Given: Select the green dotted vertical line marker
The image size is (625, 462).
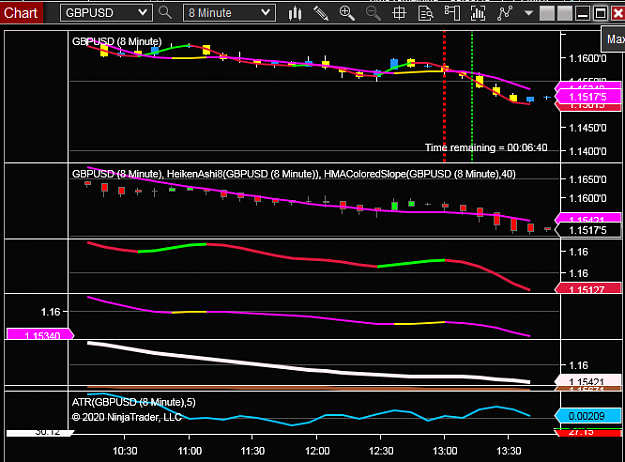Looking at the screenshot, I should [472, 97].
